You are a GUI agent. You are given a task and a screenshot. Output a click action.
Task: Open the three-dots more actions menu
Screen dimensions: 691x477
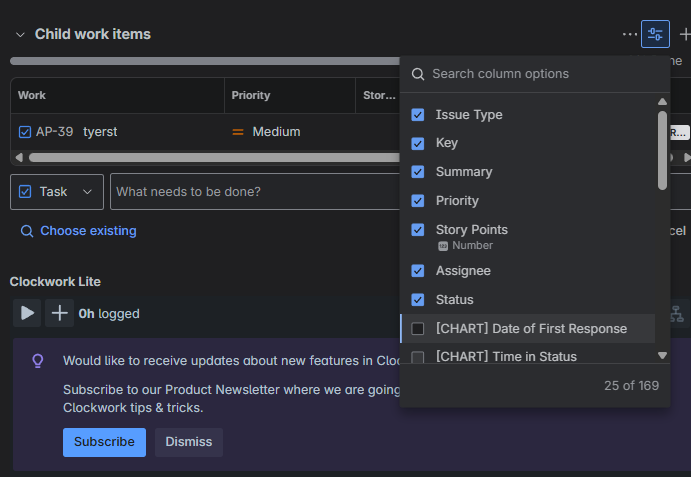coord(629,34)
